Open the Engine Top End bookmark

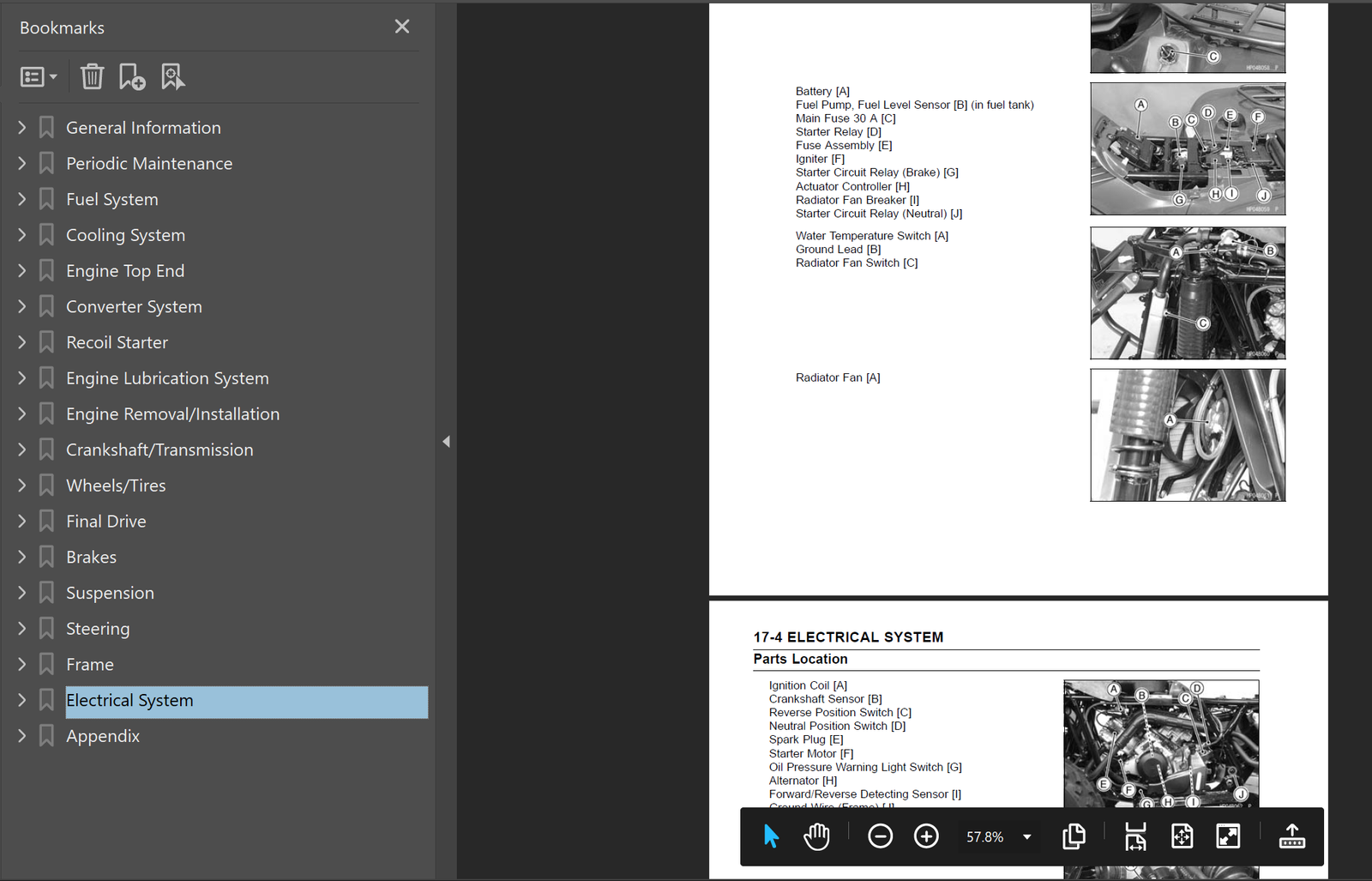pos(125,271)
